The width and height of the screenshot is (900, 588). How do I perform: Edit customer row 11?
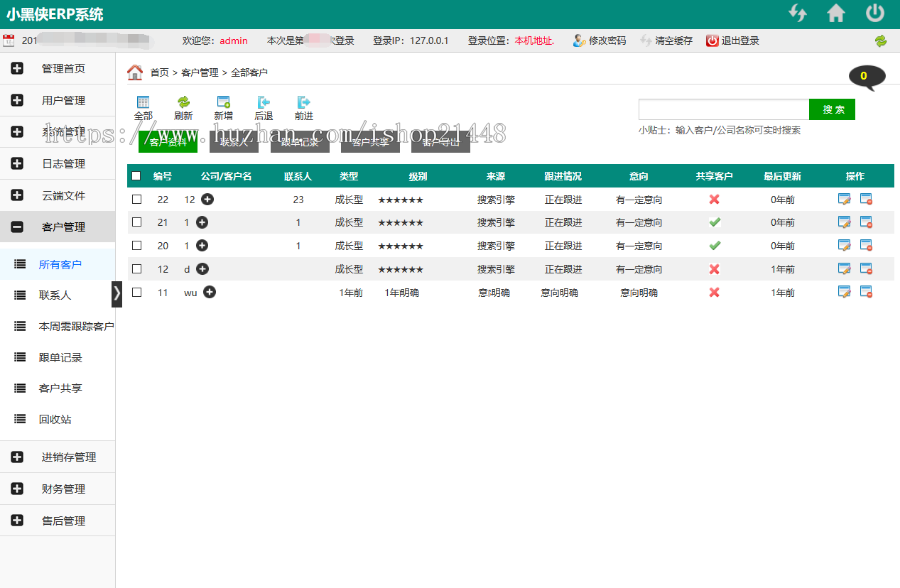pos(844,292)
